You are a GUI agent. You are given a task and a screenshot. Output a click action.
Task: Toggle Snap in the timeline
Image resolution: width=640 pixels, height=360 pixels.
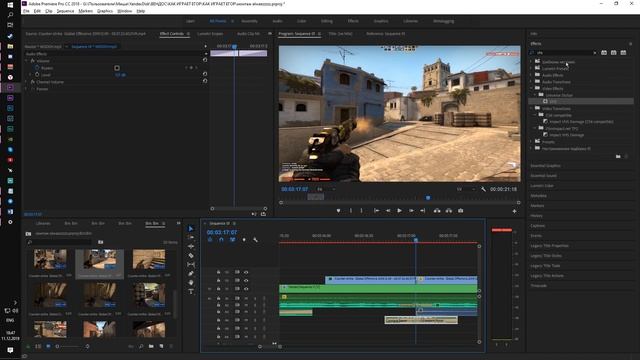click(221, 240)
